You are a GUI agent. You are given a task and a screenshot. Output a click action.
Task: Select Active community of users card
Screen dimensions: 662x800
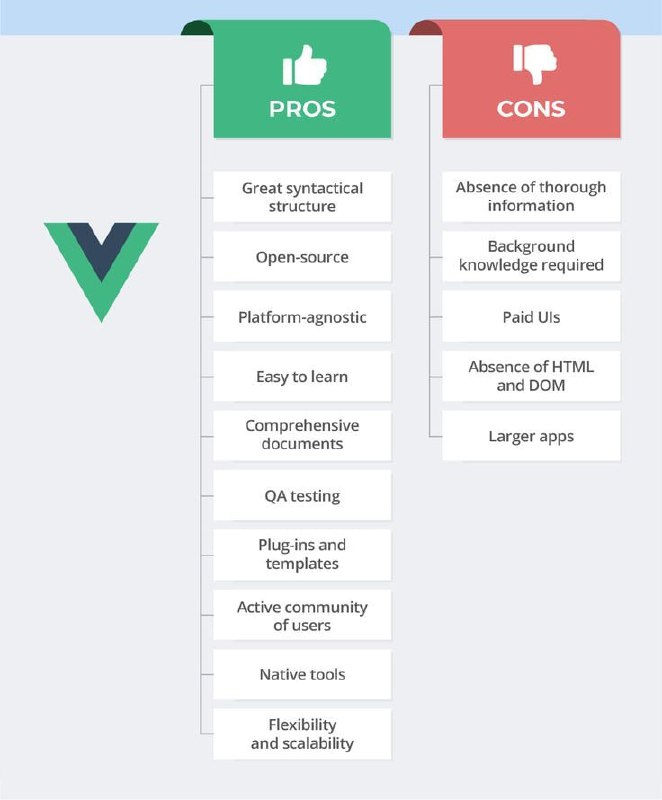tap(302, 615)
